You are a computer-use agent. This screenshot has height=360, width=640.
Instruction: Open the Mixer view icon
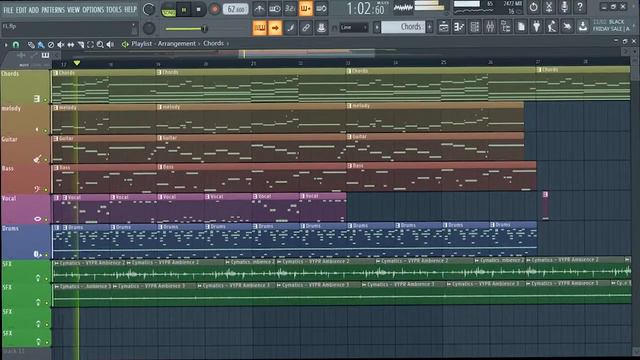click(490, 27)
